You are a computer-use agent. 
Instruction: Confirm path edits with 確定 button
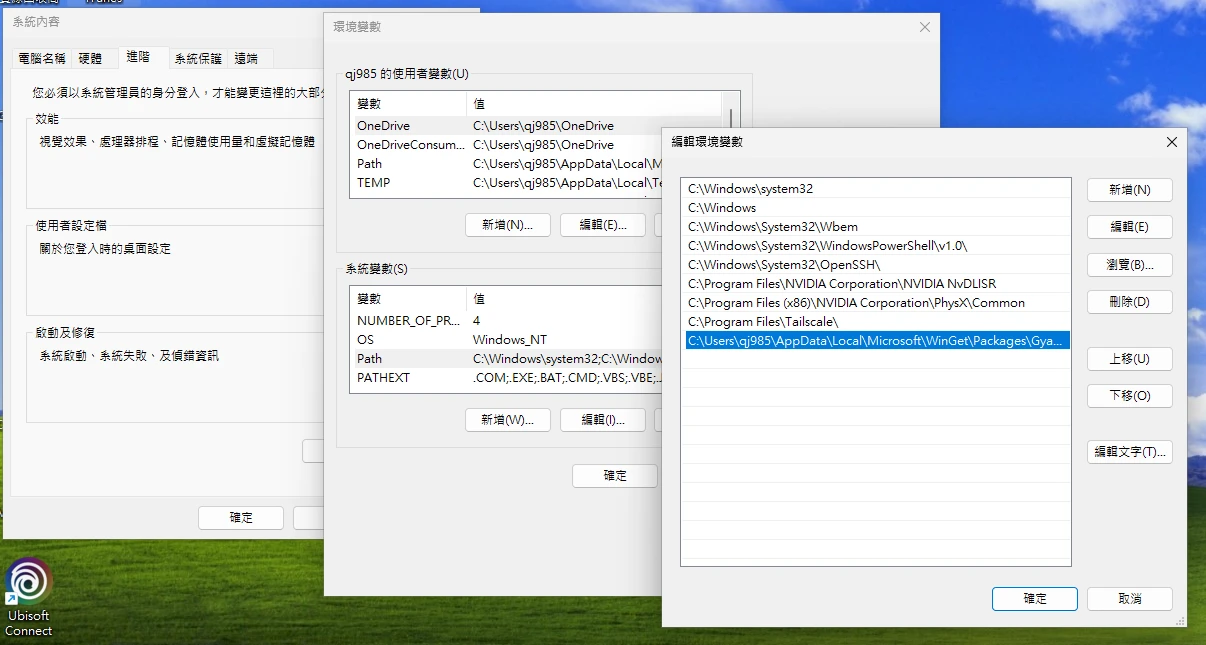tap(1034, 598)
